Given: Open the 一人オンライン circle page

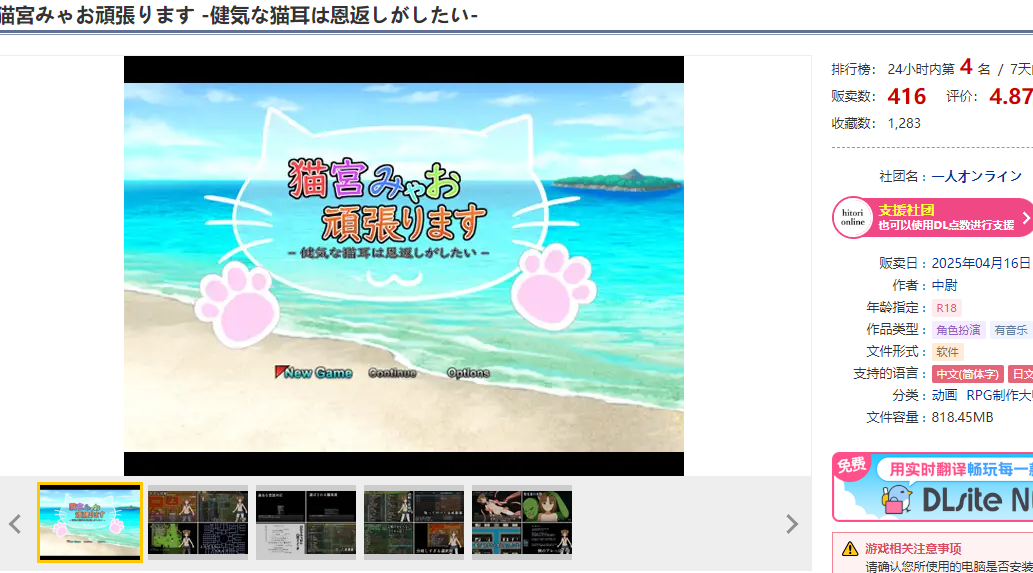Looking at the screenshot, I should [x=976, y=176].
